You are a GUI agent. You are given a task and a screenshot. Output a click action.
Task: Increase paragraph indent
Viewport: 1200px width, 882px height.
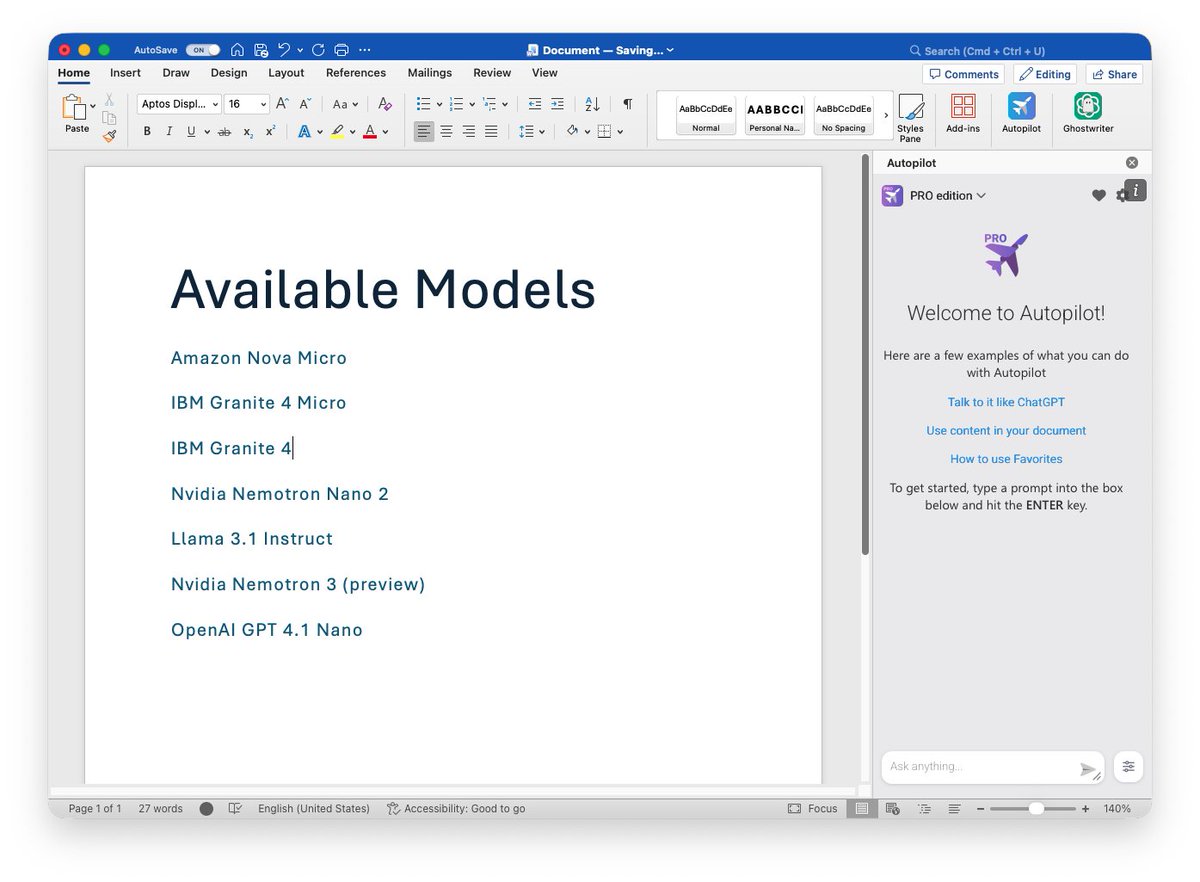tap(557, 104)
